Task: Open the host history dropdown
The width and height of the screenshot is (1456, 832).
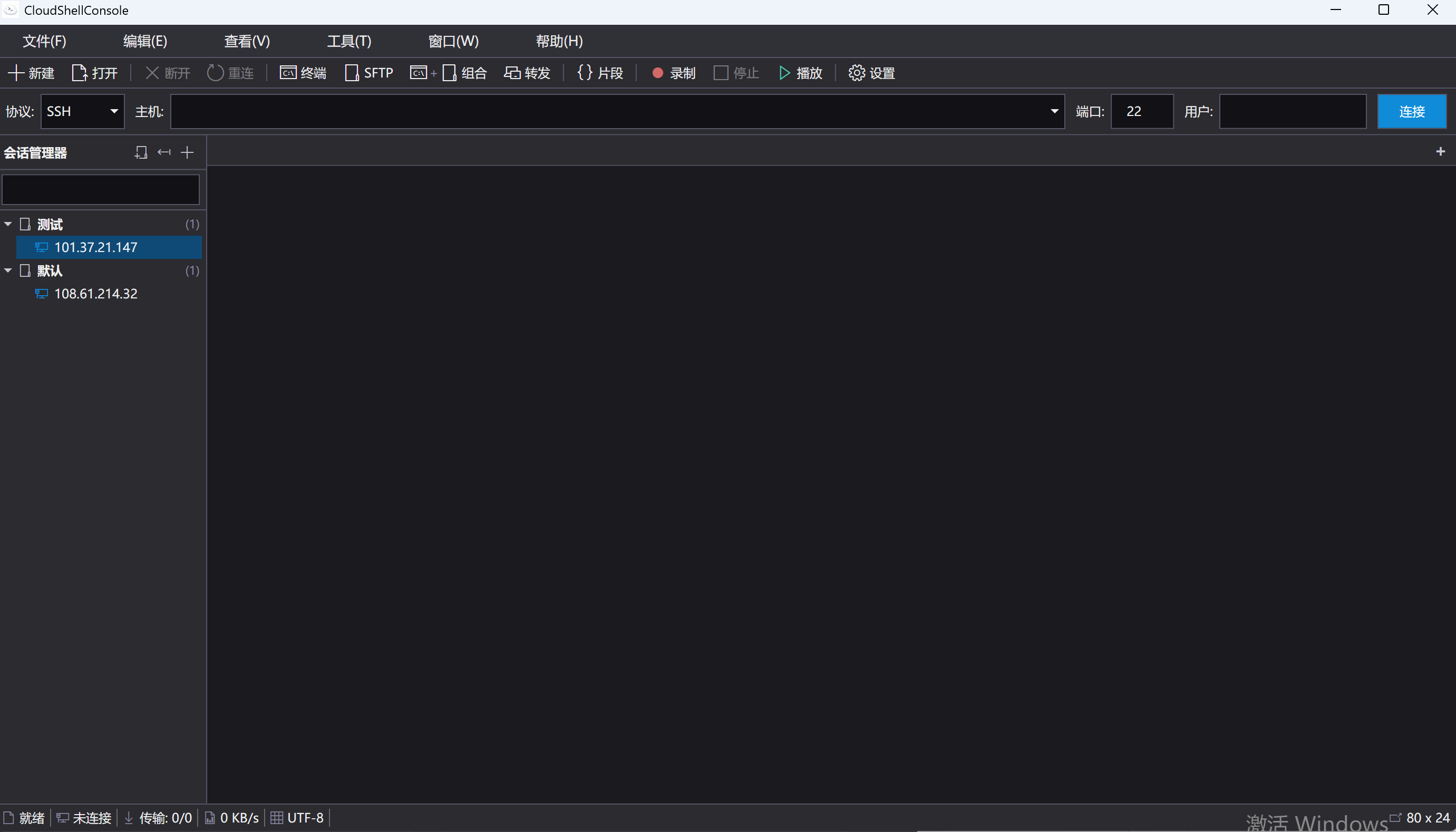Action: tap(1054, 111)
